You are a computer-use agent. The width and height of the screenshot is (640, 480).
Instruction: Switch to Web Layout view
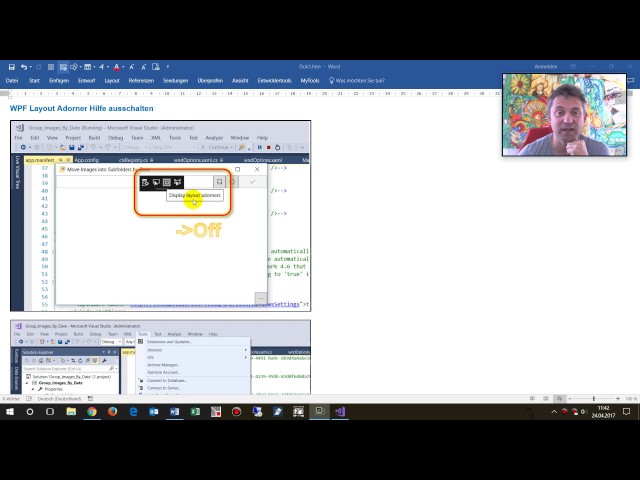[x=560, y=399]
